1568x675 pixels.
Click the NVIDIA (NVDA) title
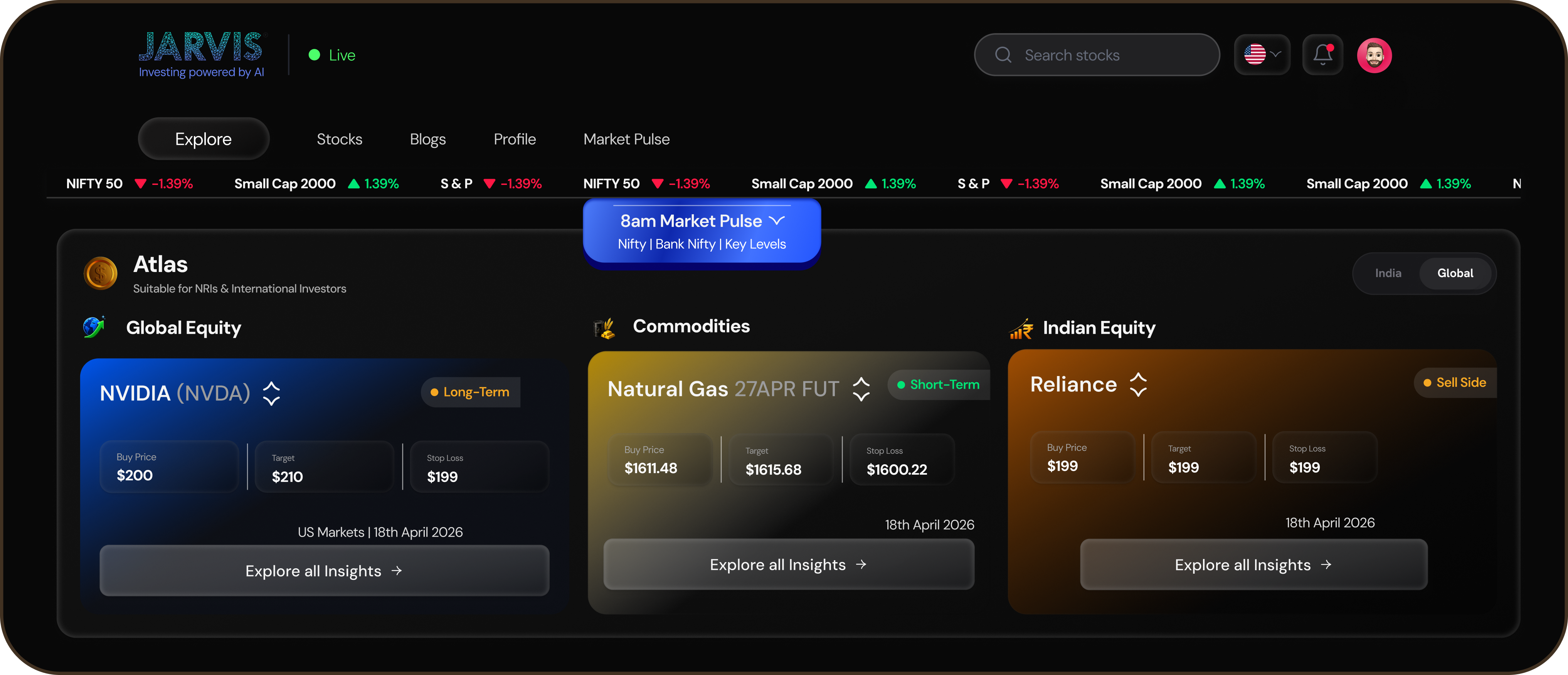(175, 393)
